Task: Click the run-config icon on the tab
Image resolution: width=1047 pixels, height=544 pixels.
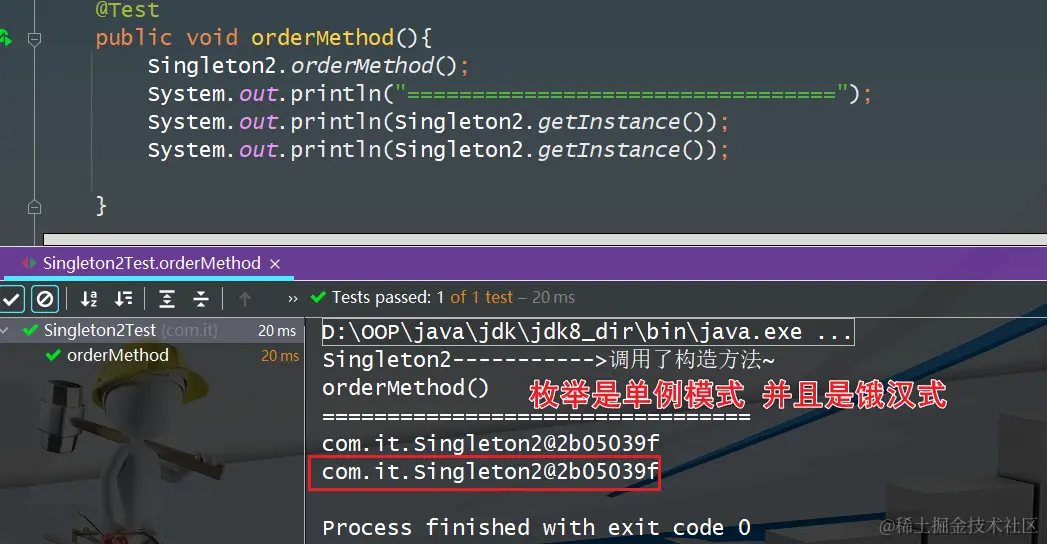Action: (29, 263)
